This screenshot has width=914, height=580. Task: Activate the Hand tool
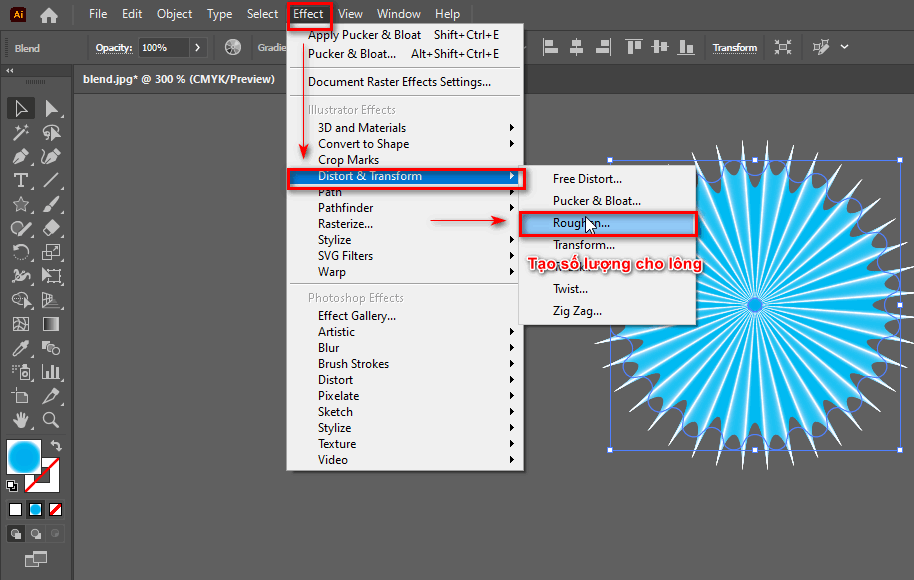point(20,419)
